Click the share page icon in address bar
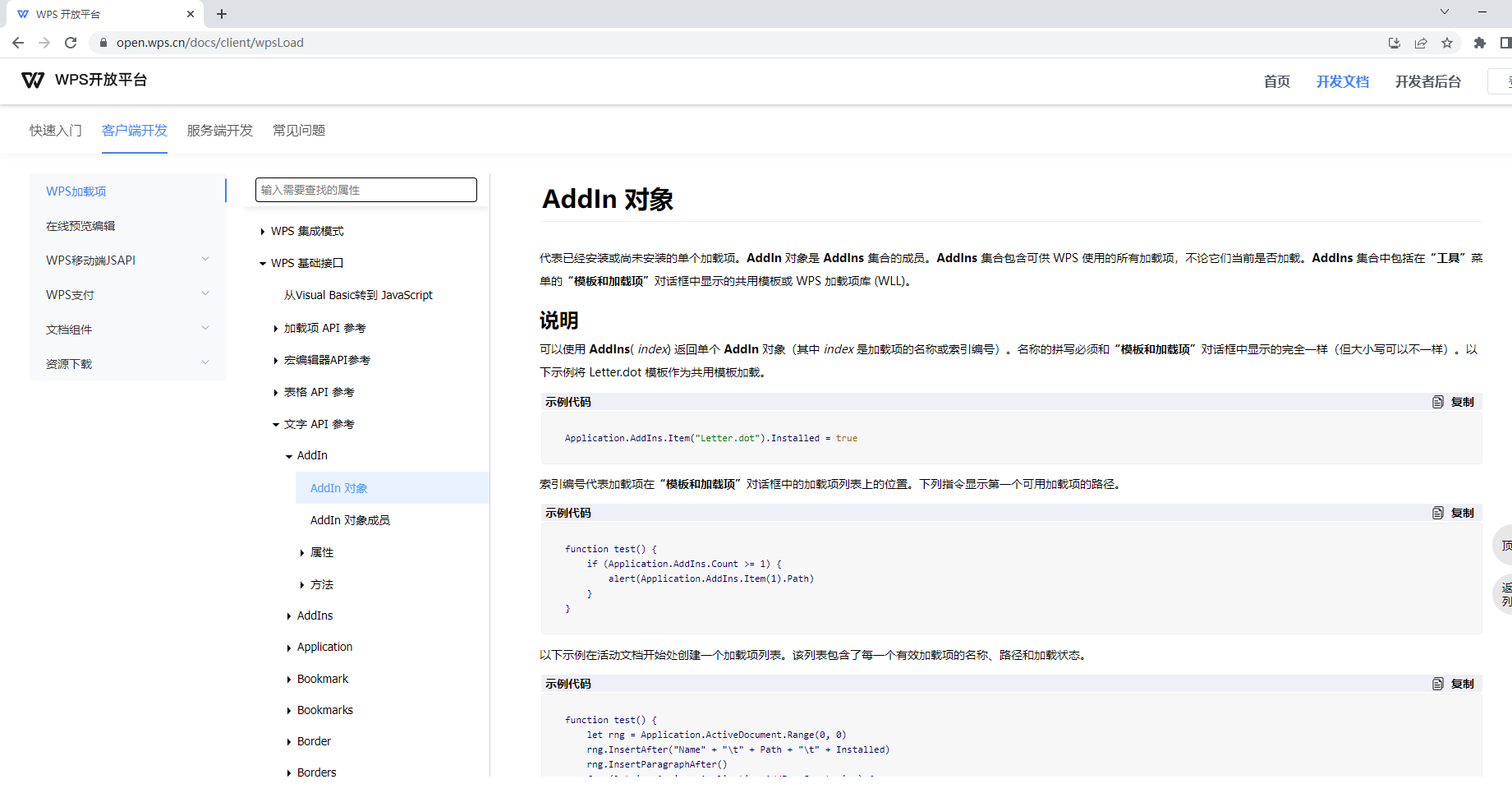The image size is (1512, 793). coord(1421,43)
